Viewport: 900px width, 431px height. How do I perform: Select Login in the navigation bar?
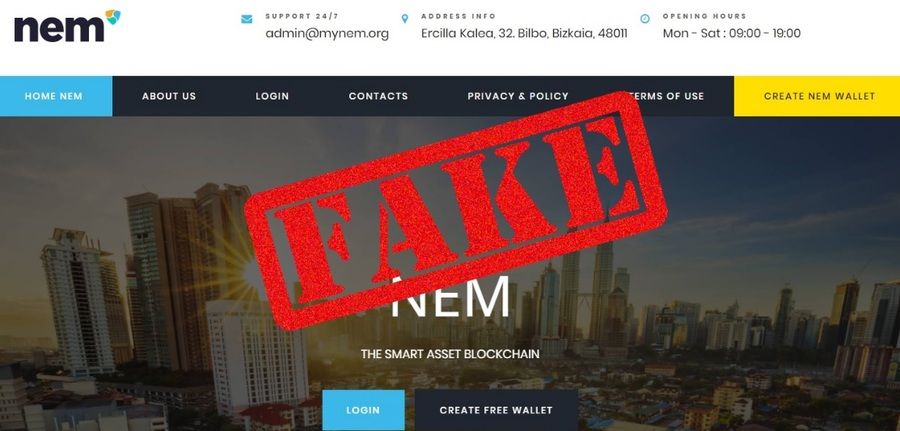(x=272, y=96)
